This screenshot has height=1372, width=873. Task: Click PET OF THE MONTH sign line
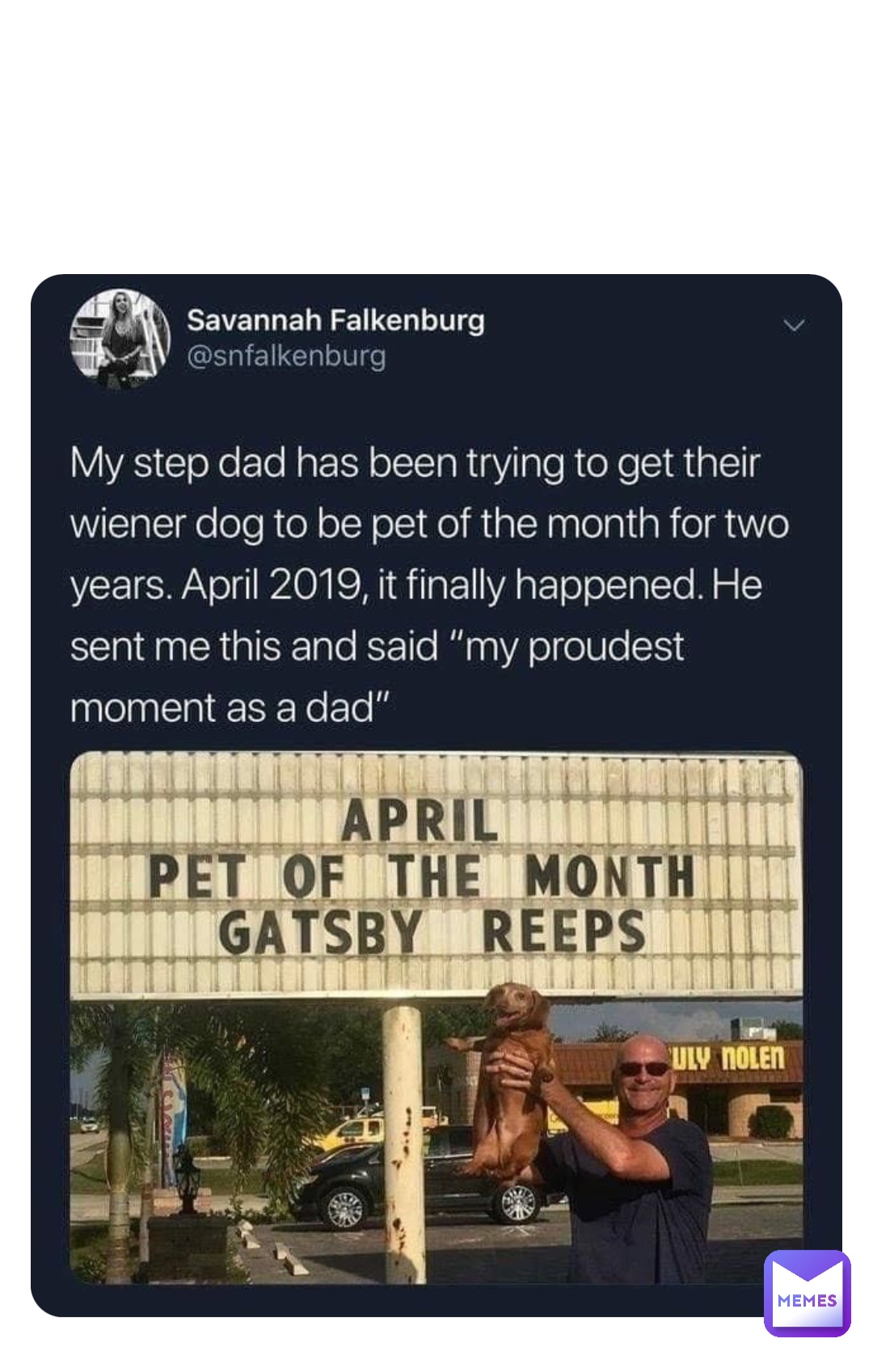point(422,876)
